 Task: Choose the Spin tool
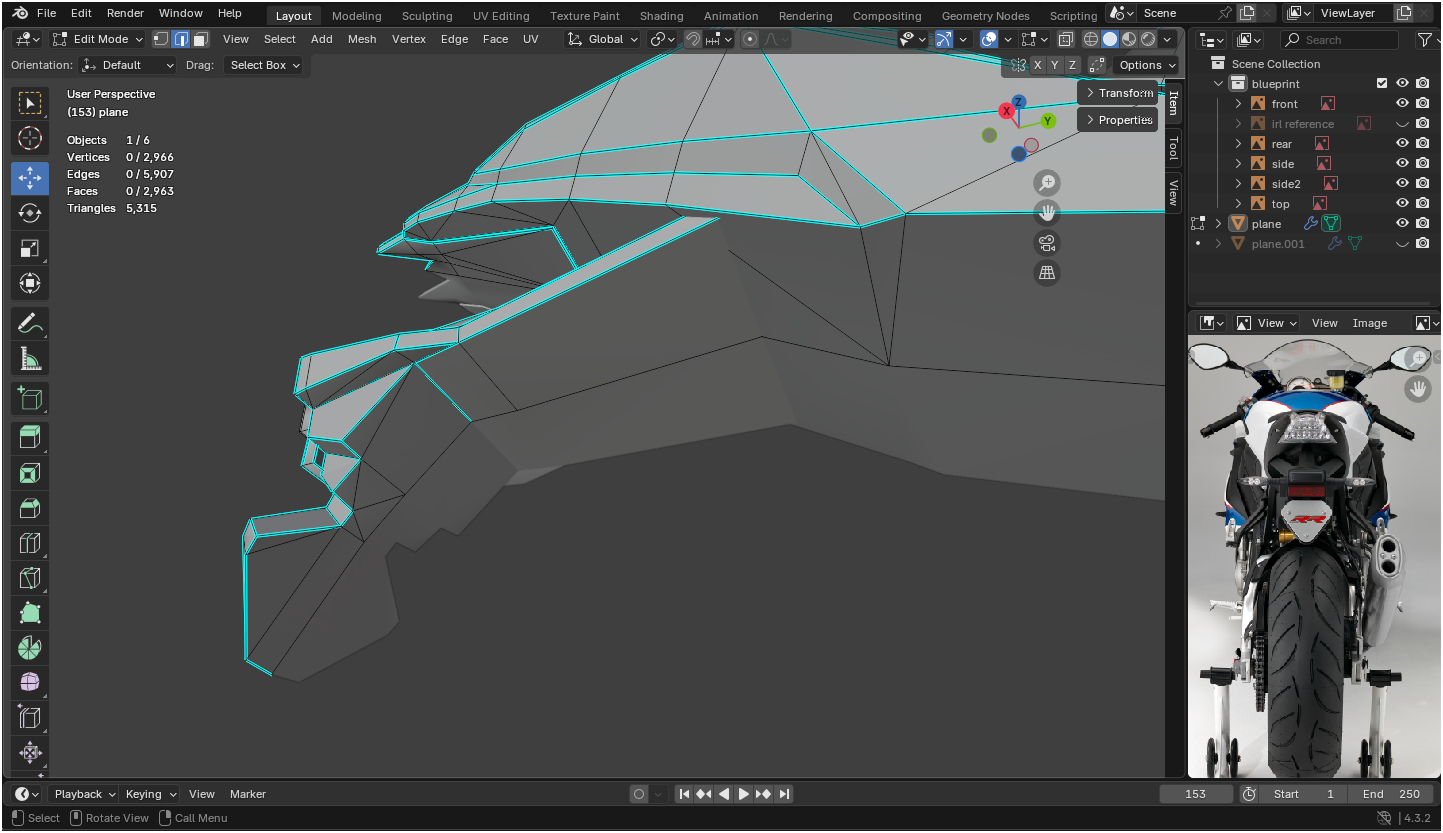(x=30, y=648)
